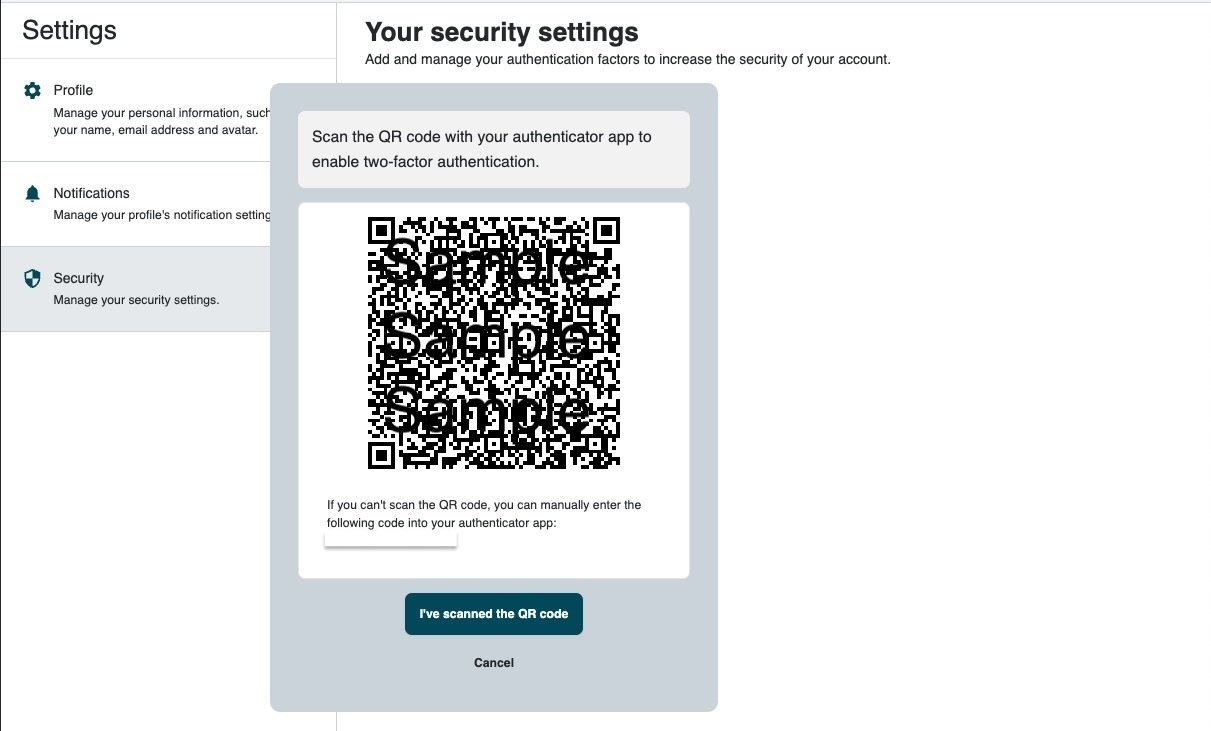Click the QR code's top-left corner square

[381, 230]
